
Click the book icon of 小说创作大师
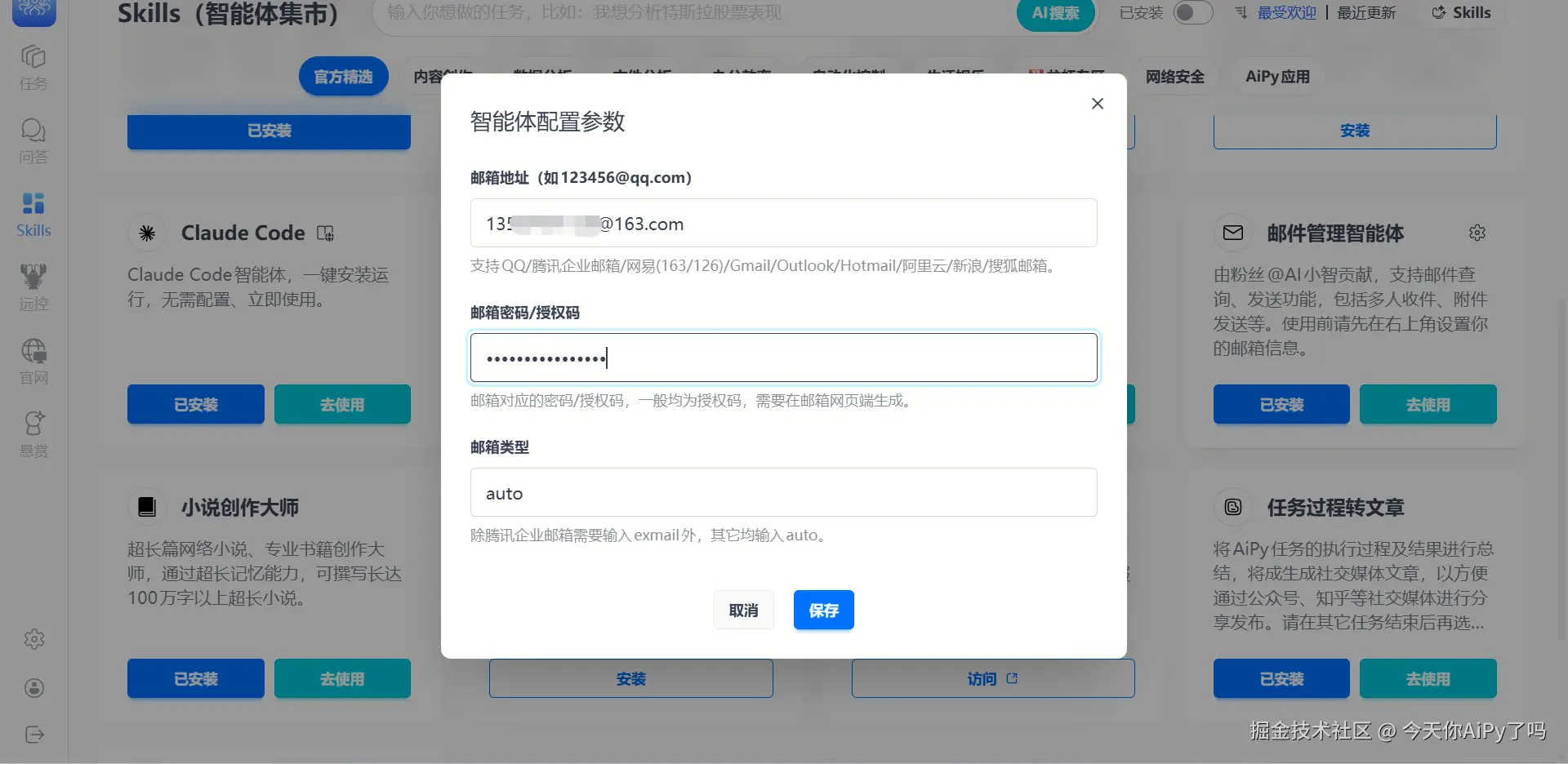point(147,507)
